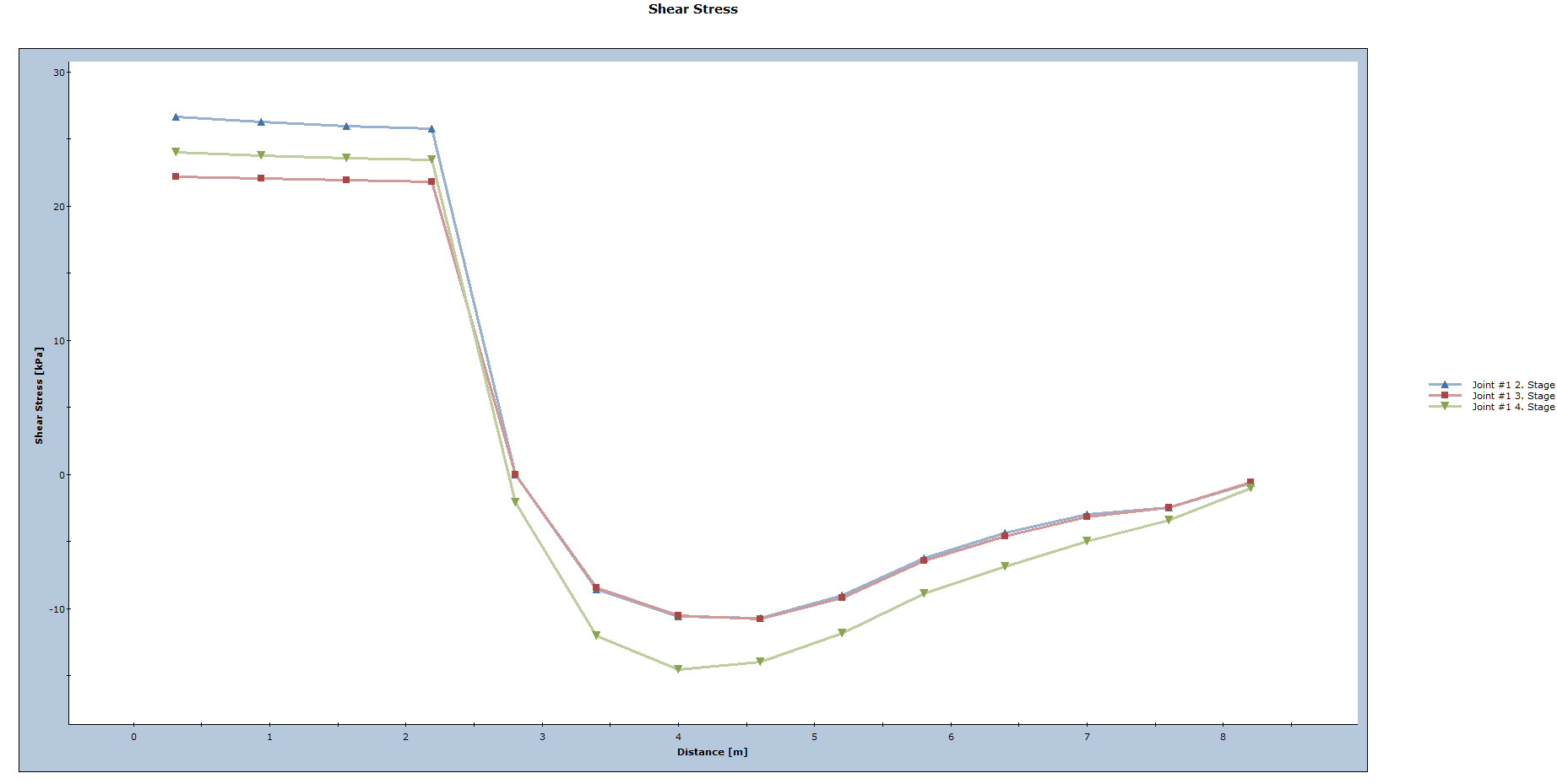Click the blue triangle marker before the steep drop
Image resolution: width=1557 pixels, height=784 pixels.
pos(432,128)
